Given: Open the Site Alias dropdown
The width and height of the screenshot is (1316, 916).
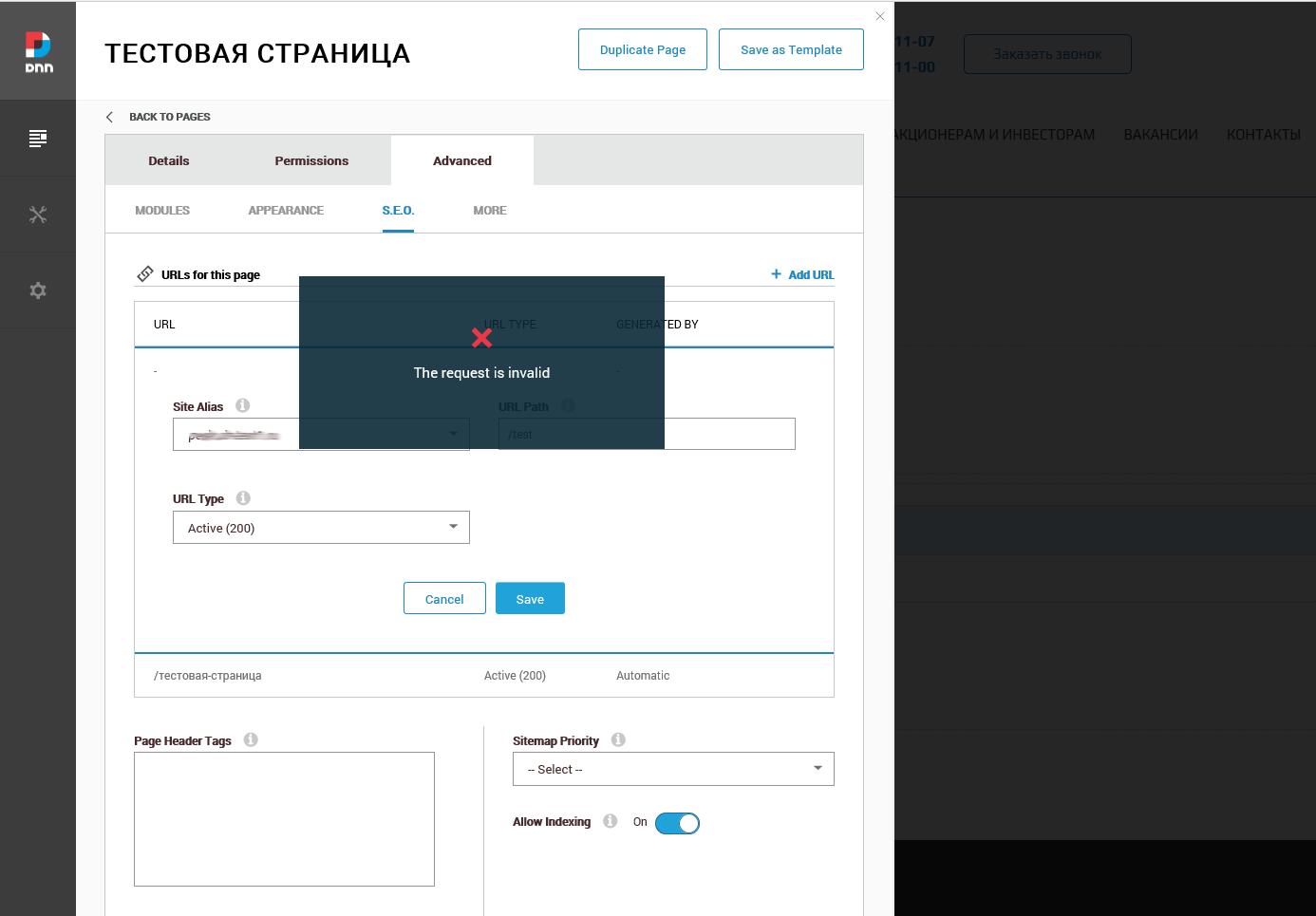Looking at the screenshot, I should click(x=321, y=434).
